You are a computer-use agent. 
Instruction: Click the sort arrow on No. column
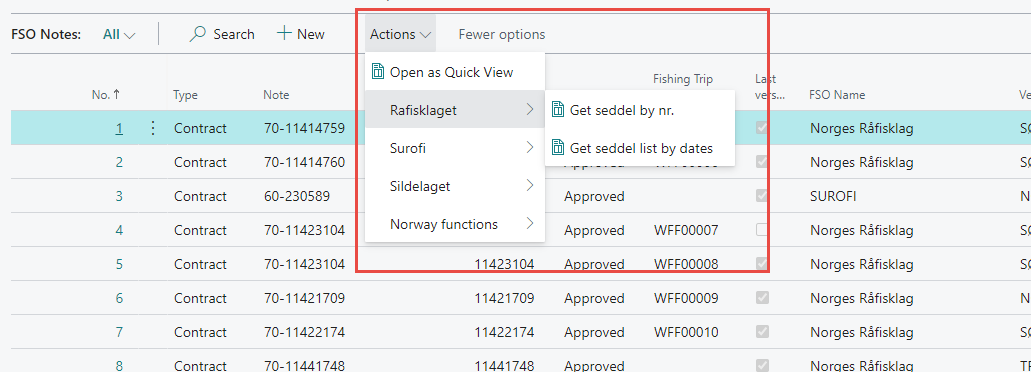[116, 95]
